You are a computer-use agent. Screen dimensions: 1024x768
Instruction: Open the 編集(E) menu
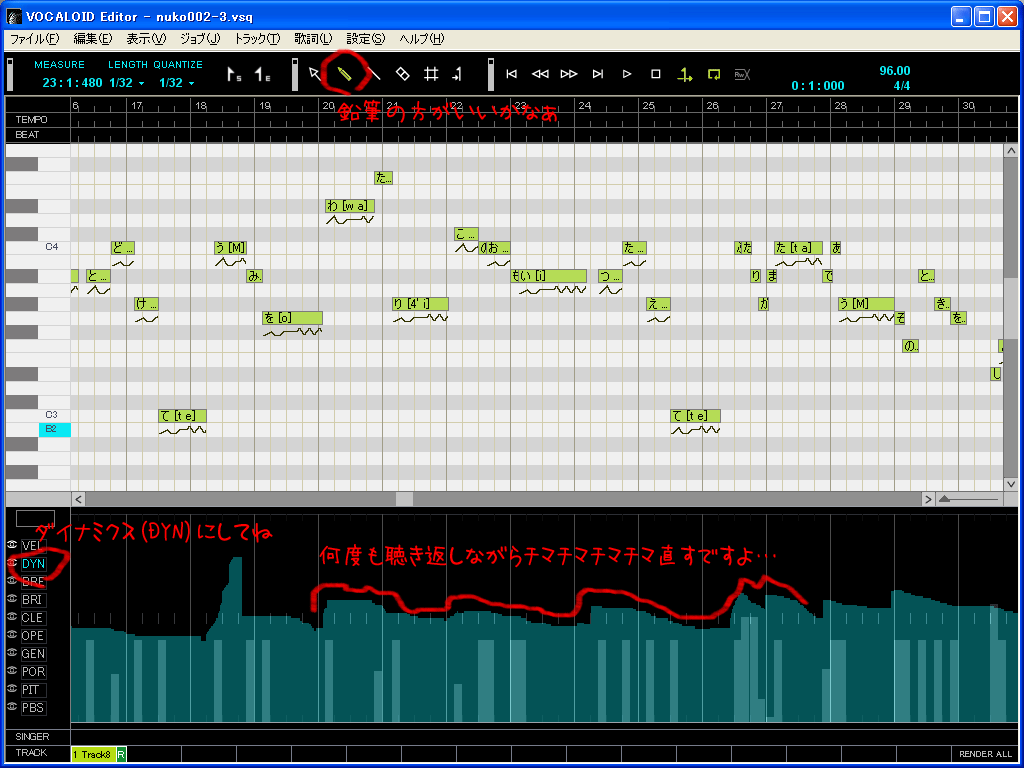point(93,39)
